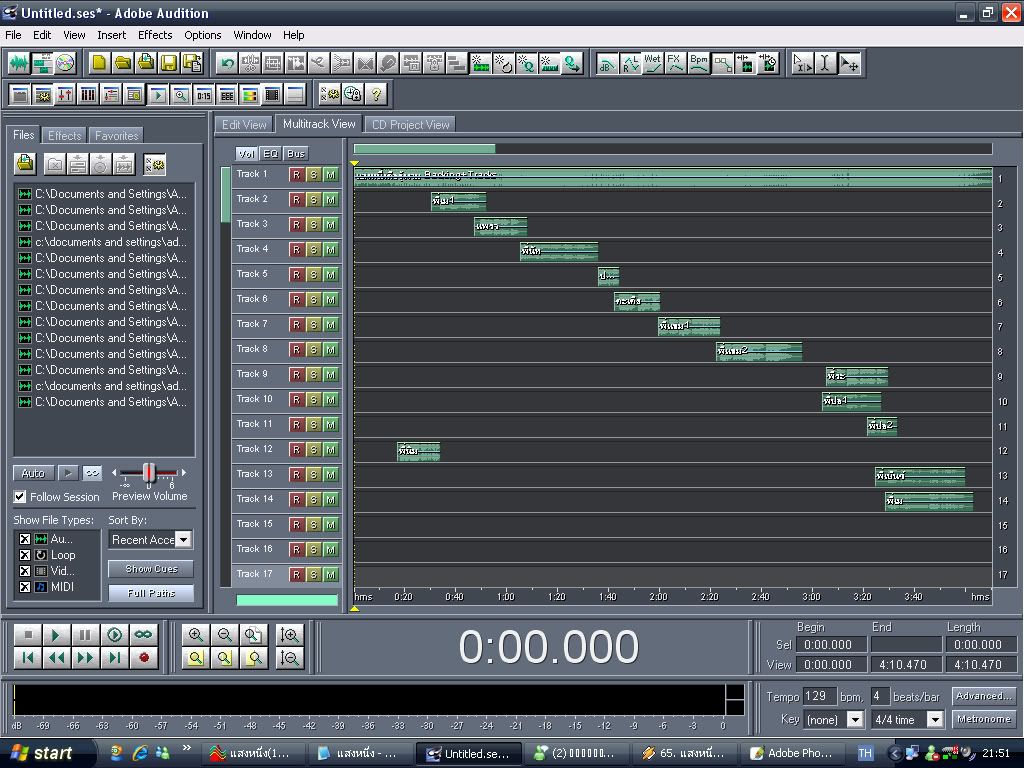Toggle the Loop file type checkbox

[x=25, y=555]
